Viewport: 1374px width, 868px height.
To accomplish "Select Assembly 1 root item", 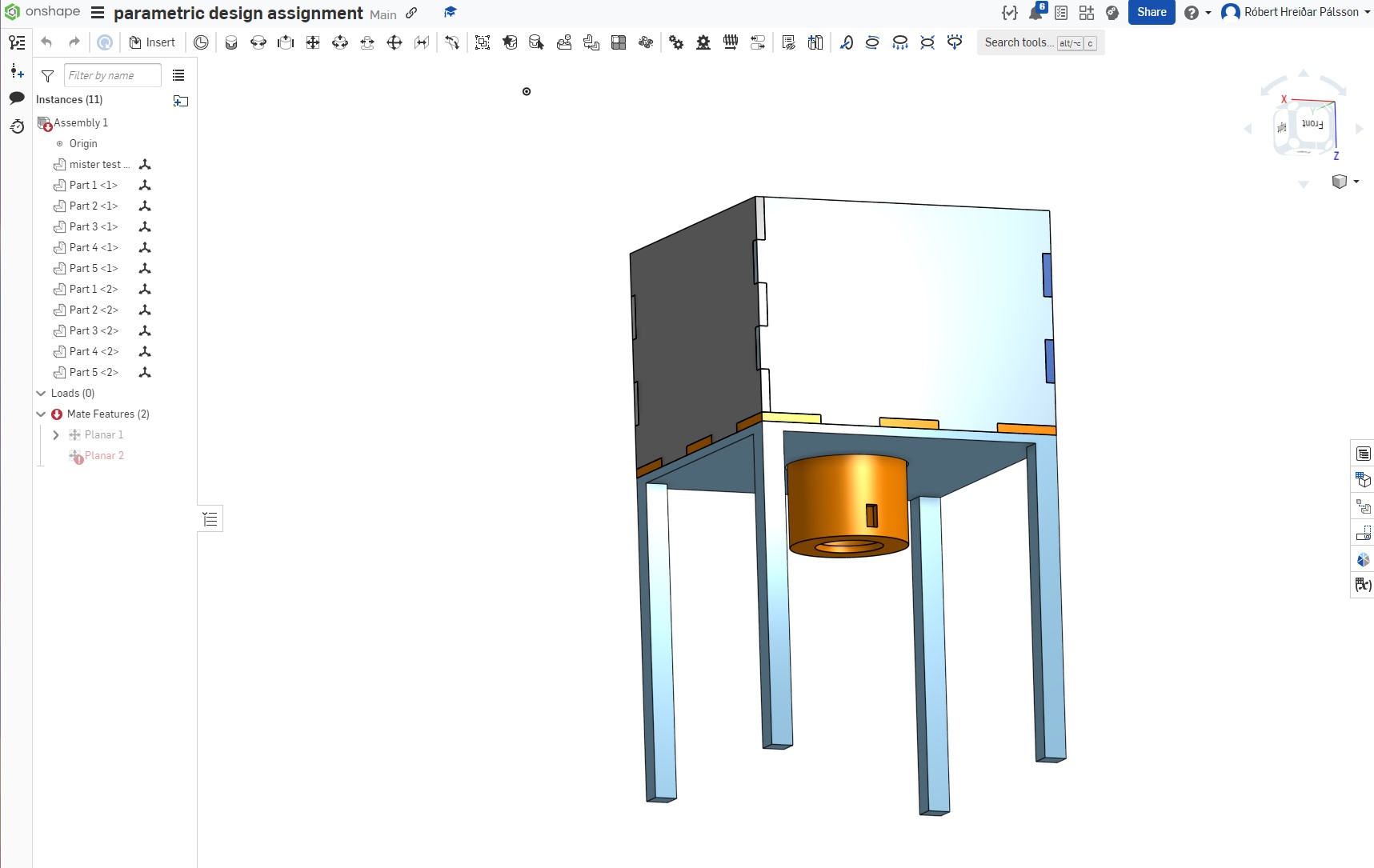I will (x=80, y=122).
